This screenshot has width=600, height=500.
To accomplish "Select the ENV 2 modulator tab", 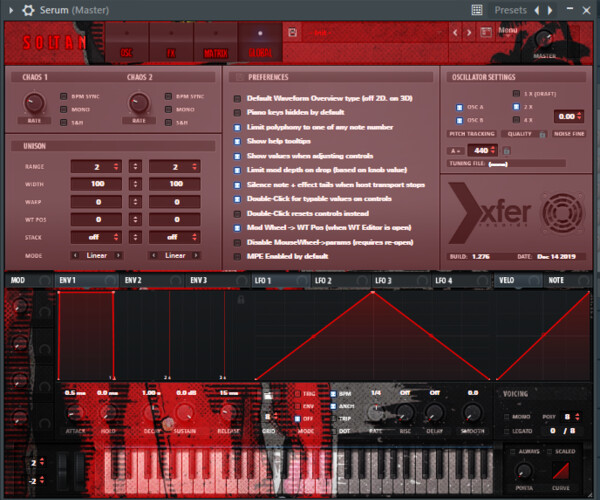I will click(152, 280).
